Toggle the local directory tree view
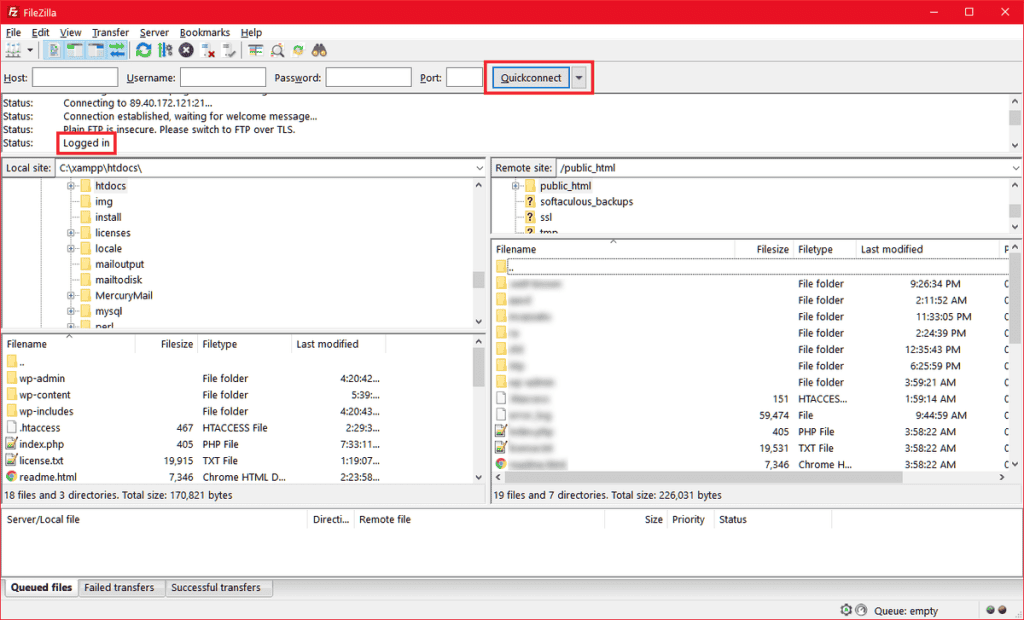1024x620 pixels. [x=74, y=50]
